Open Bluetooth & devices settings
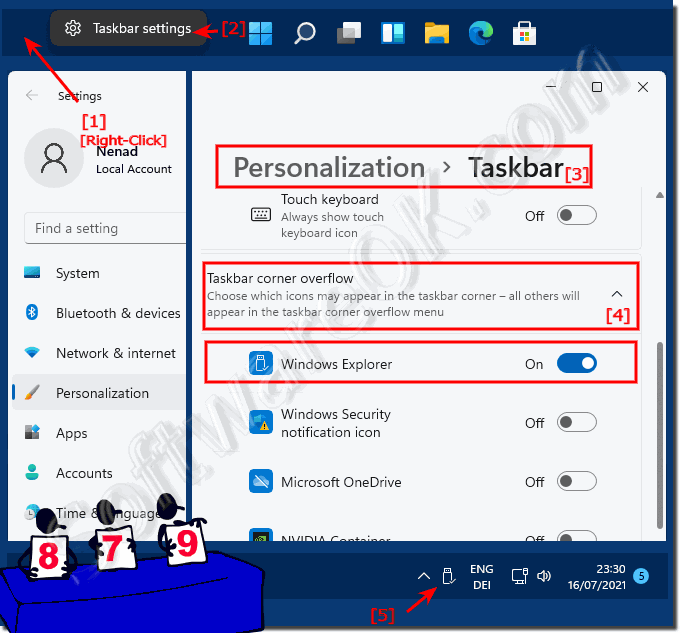The image size is (680, 633). click(x=99, y=313)
